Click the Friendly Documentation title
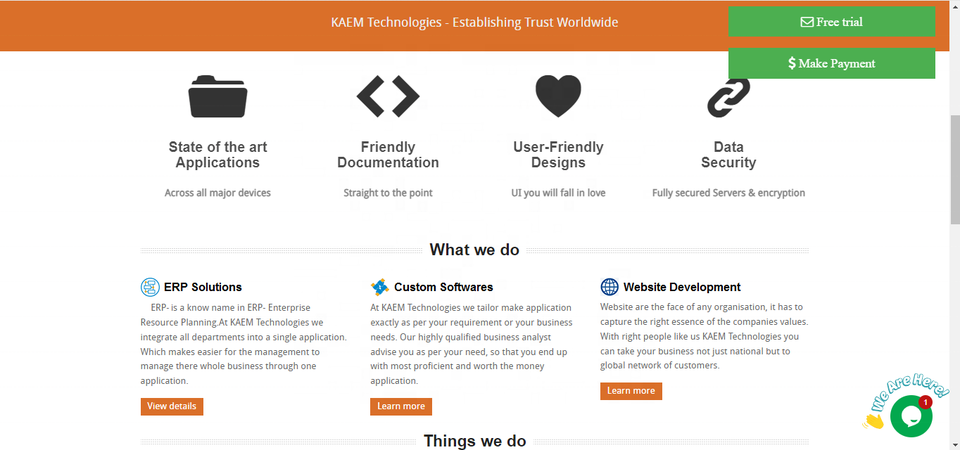 coord(388,155)
